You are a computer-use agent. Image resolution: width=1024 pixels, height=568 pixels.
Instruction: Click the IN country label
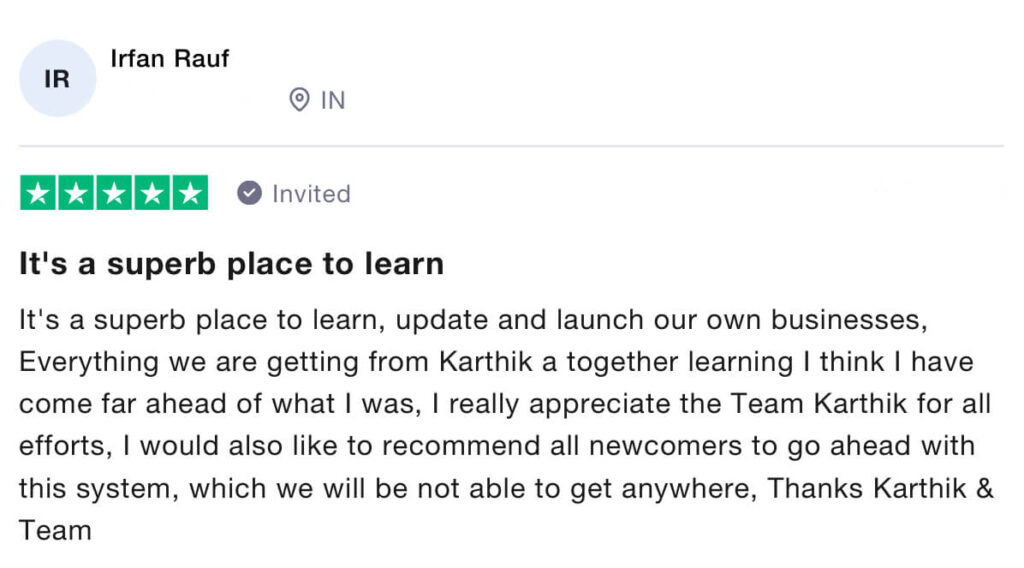[x=332, y=100]
